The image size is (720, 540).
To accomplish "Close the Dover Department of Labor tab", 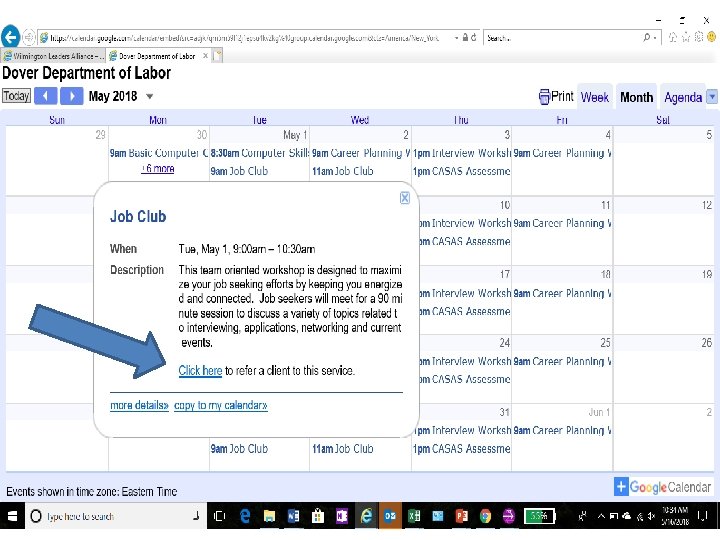I will (x=205, y=56).
